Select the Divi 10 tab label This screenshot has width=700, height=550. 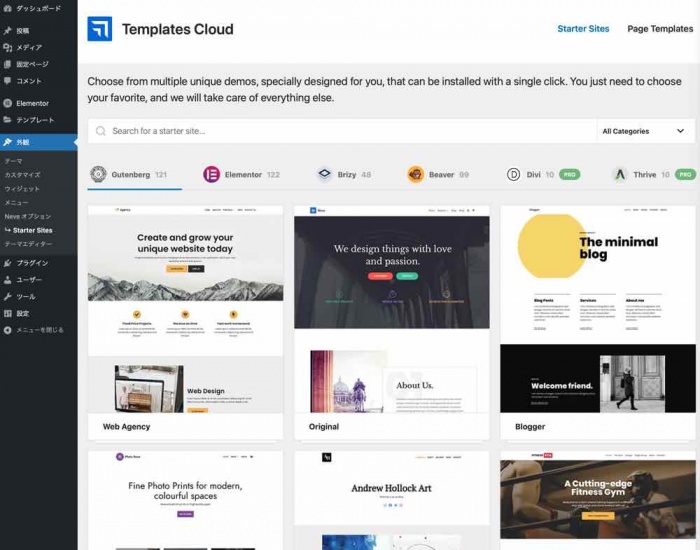540,175
